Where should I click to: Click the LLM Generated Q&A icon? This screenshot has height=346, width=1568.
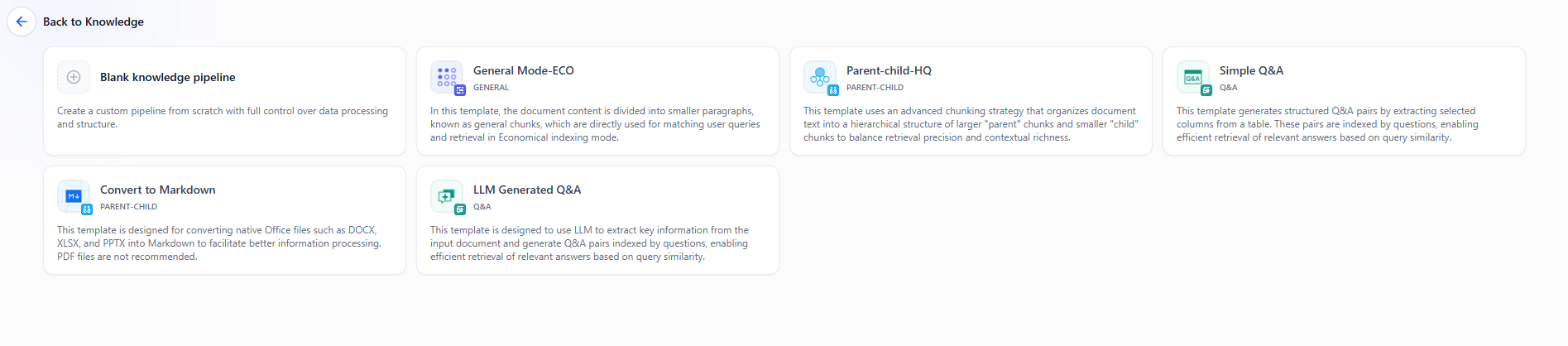click(x=447, y=196)
